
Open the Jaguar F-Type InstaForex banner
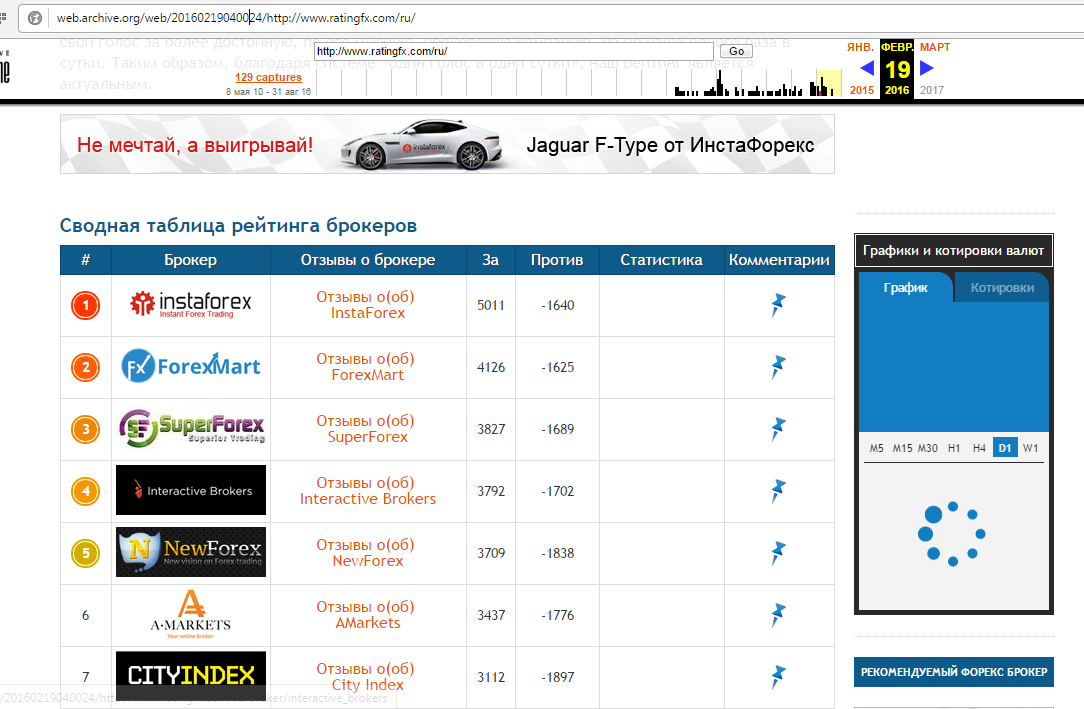click(447, 144)
